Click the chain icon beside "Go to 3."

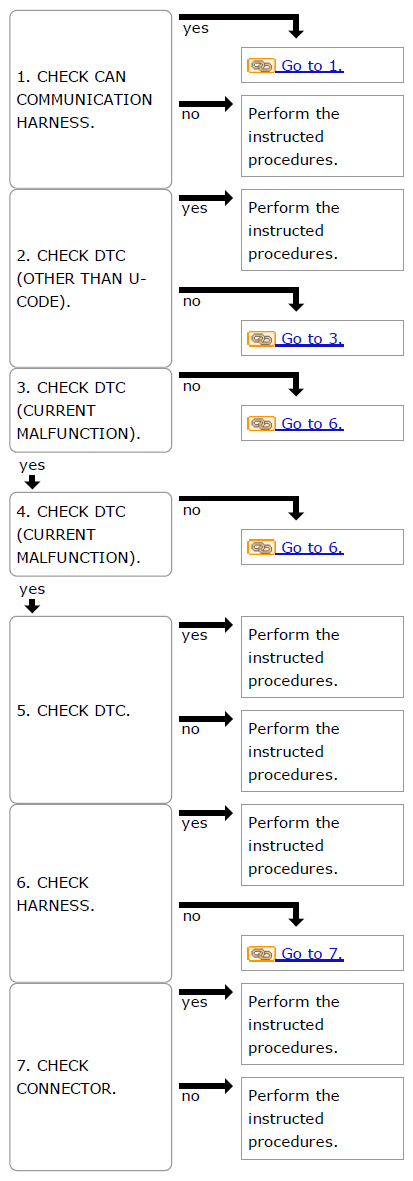pyautogui.click(x=261, y=339)
